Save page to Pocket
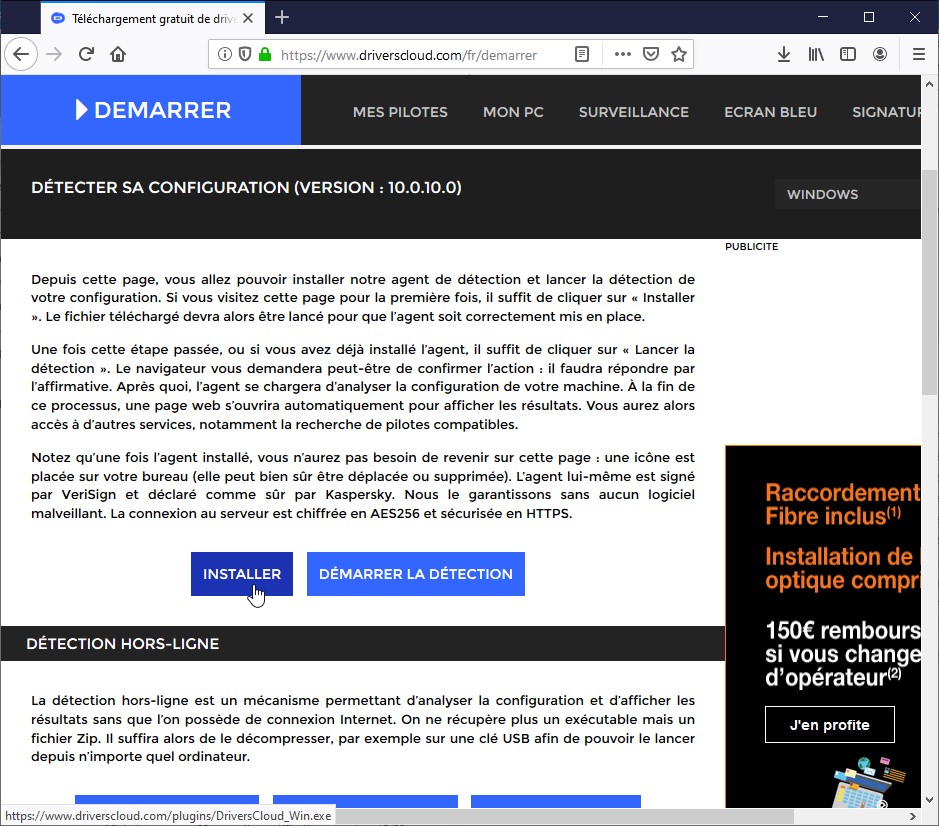This screenshot has height=826, width=939. click(651, 55)
